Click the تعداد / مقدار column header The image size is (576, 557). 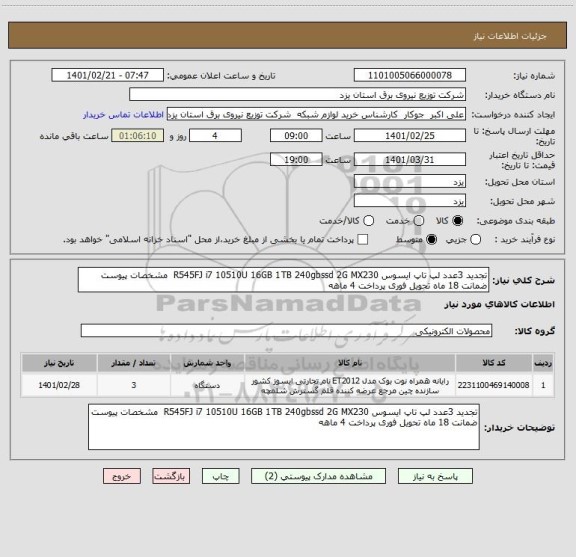[134, 363]
